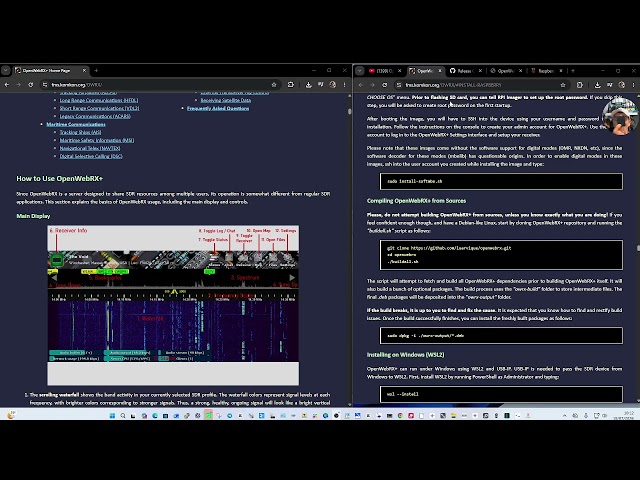
Task: Open the Receiving Satellite Data link
Action: (226, 100)
